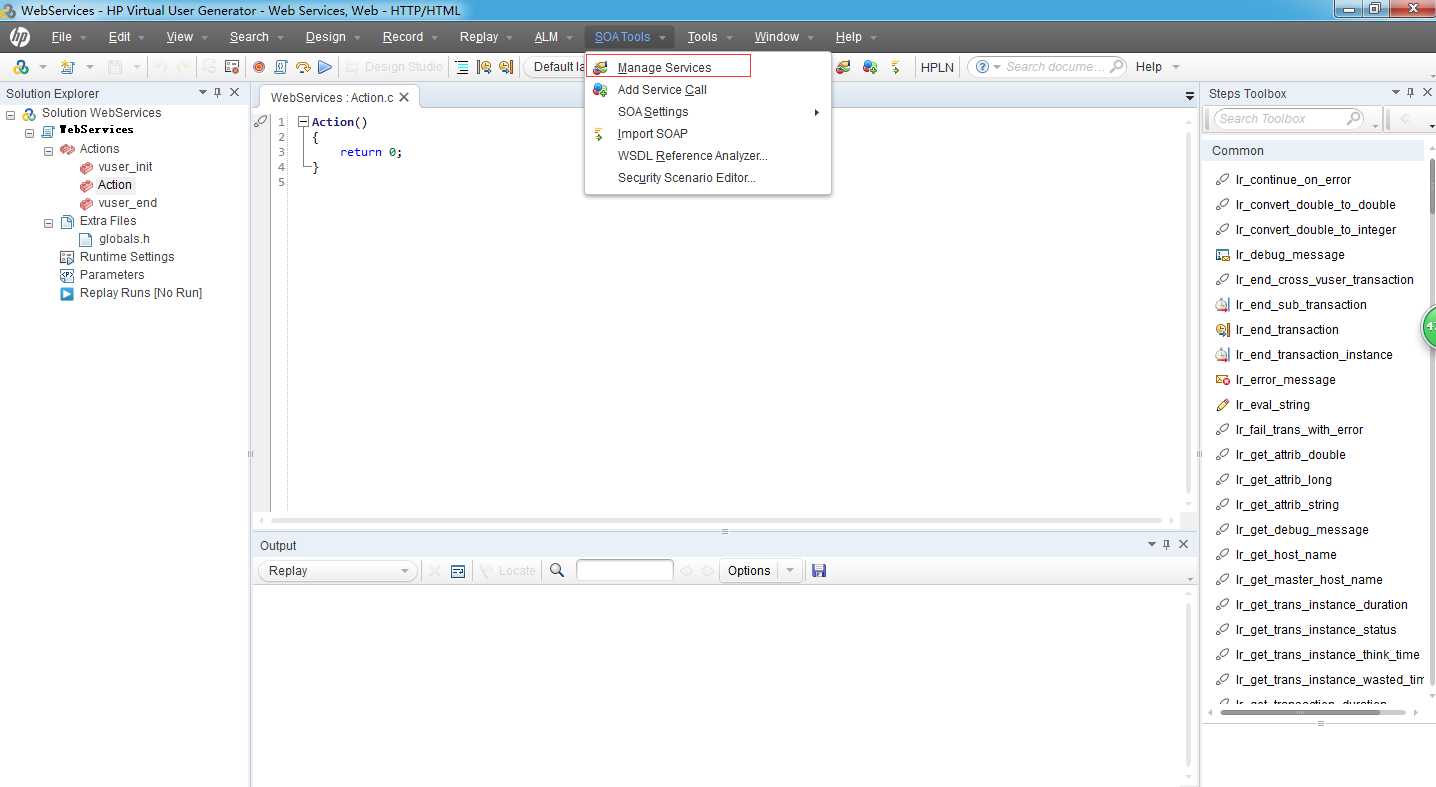Image resolution: width=1436 pixels, height=787 pixels.
Task: Click the step-over arrow toolbar icon
Action: click(x=303, y=67)
